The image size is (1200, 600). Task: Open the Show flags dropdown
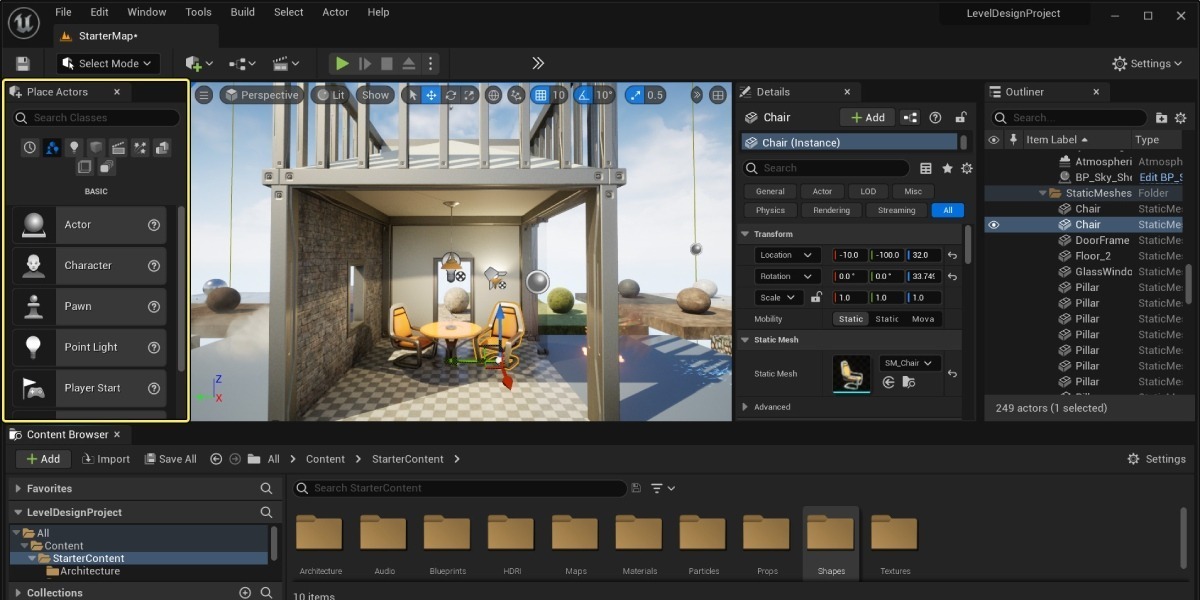point(375,94)
